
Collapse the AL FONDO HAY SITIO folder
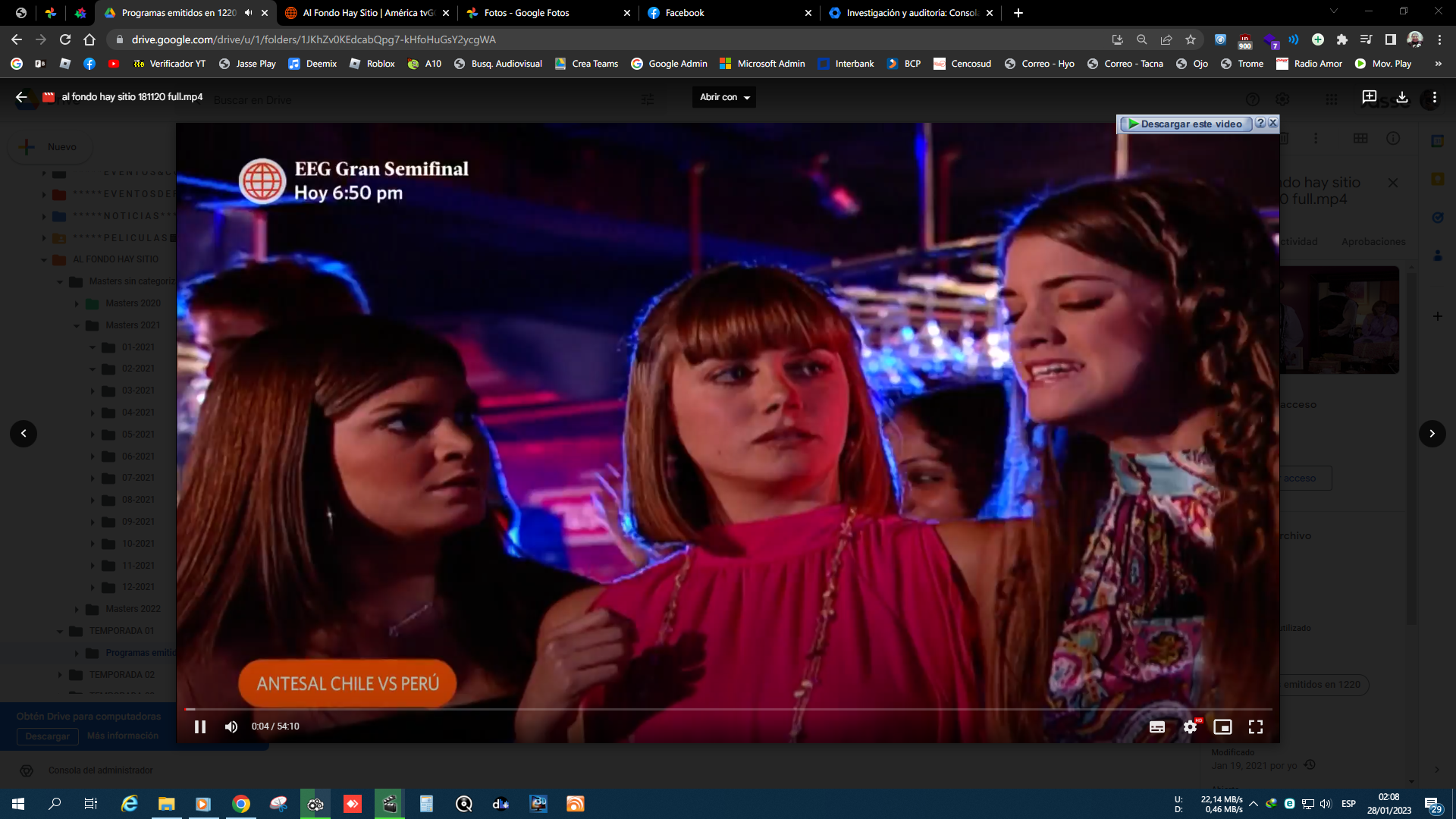pyautogui.click(x=44, y=259)
